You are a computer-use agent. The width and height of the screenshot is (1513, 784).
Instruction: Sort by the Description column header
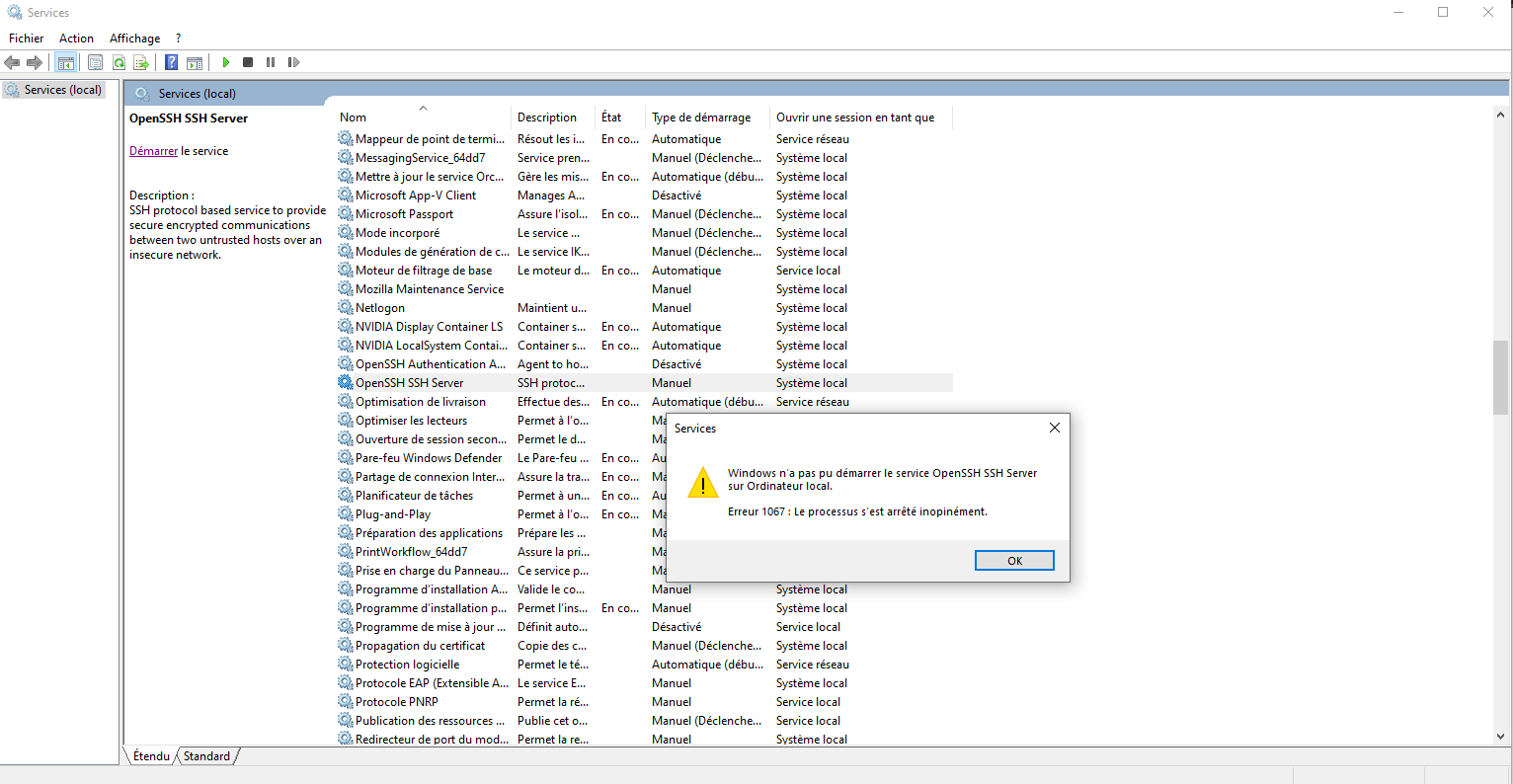(554, 117)
